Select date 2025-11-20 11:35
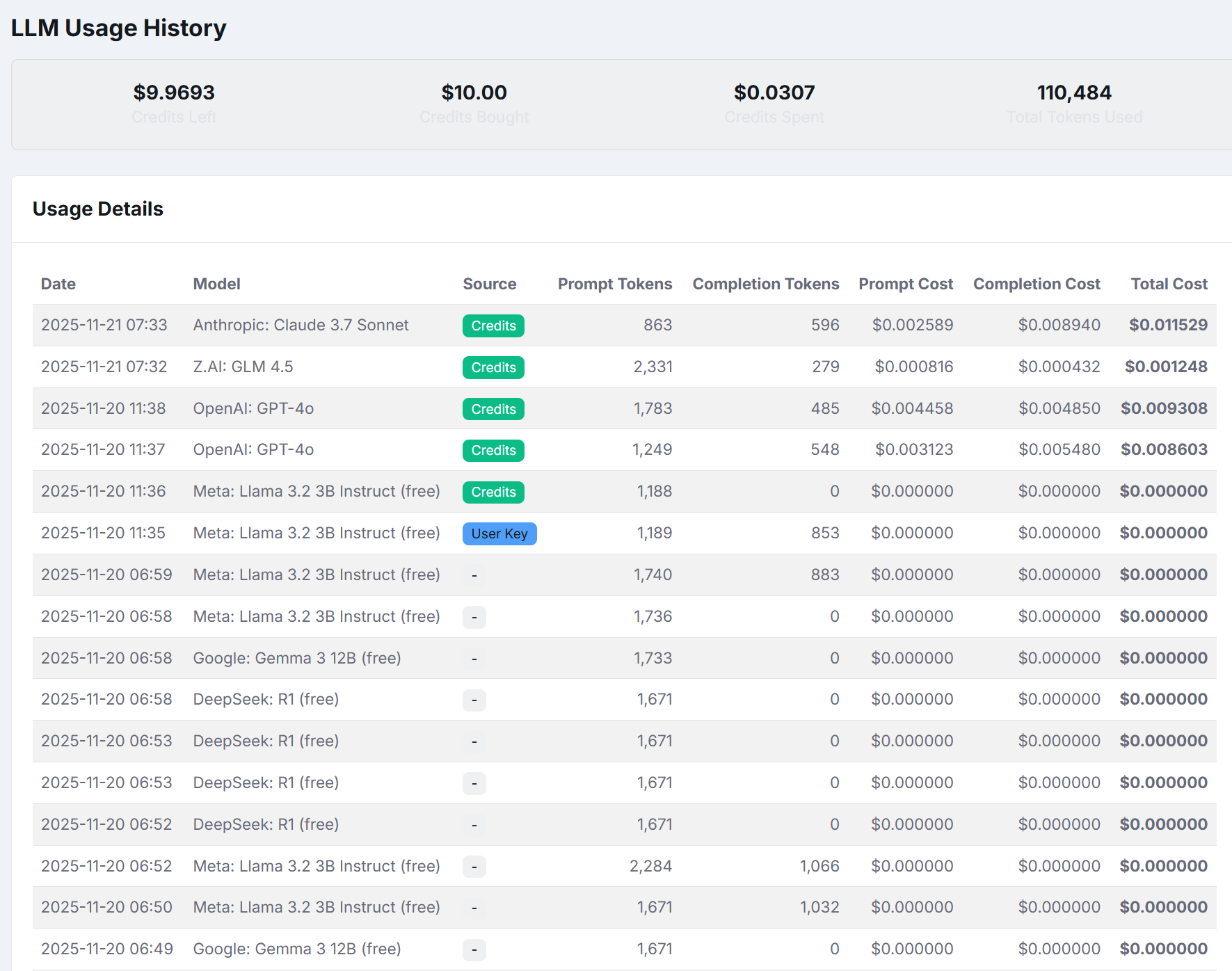Viewport: 1232px width, 971px height. click(104, 533)
